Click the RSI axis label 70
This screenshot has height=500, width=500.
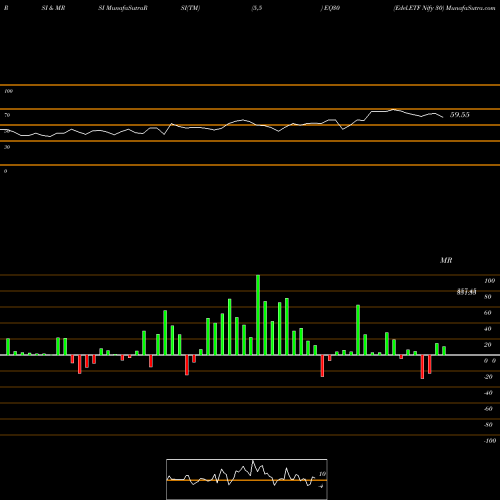[7, 115]
